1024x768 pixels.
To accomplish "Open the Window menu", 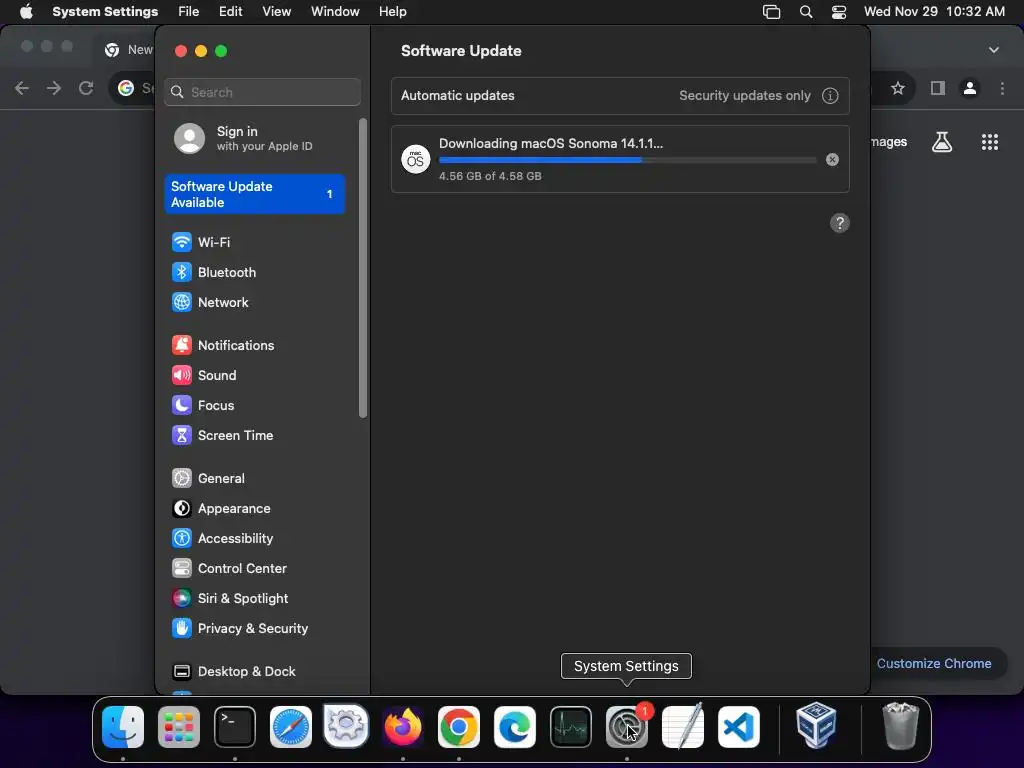I will [x=335, y=12].
